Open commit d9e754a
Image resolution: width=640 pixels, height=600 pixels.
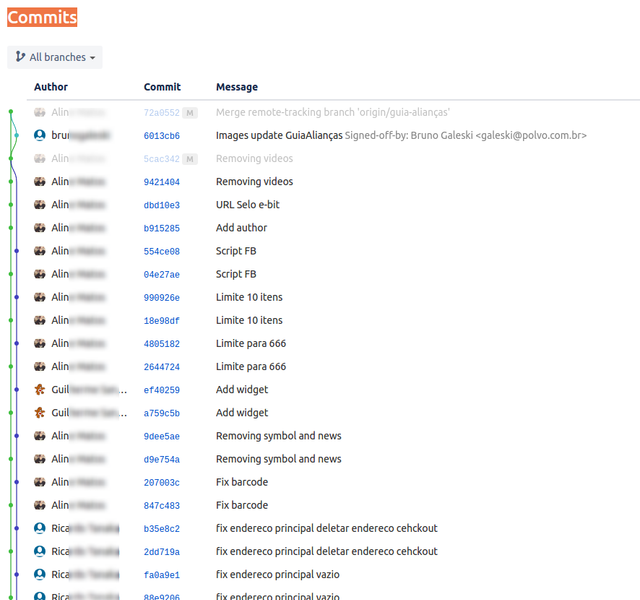[162, 460]
